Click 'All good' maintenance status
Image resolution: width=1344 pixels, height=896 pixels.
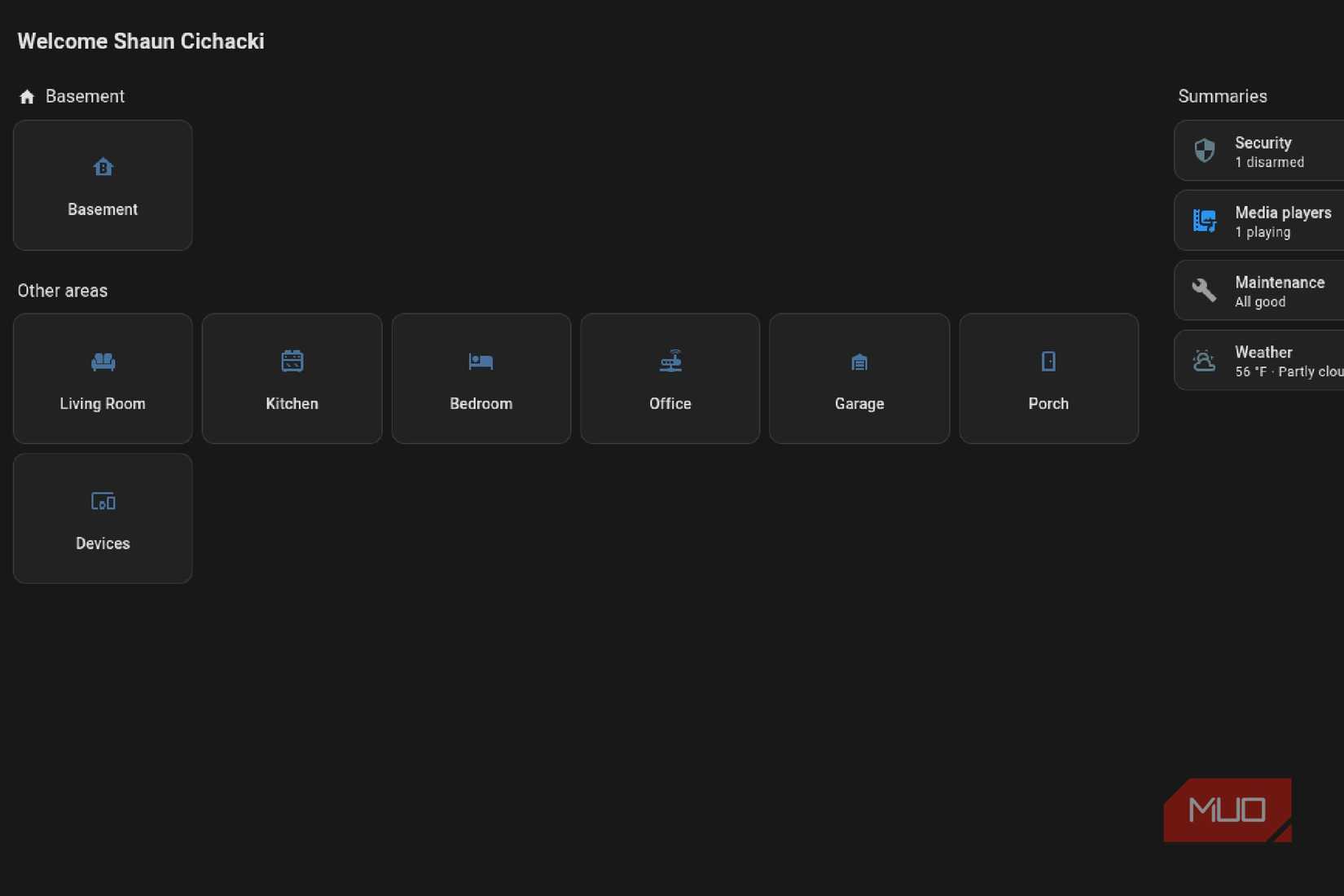coord(1260,301)
